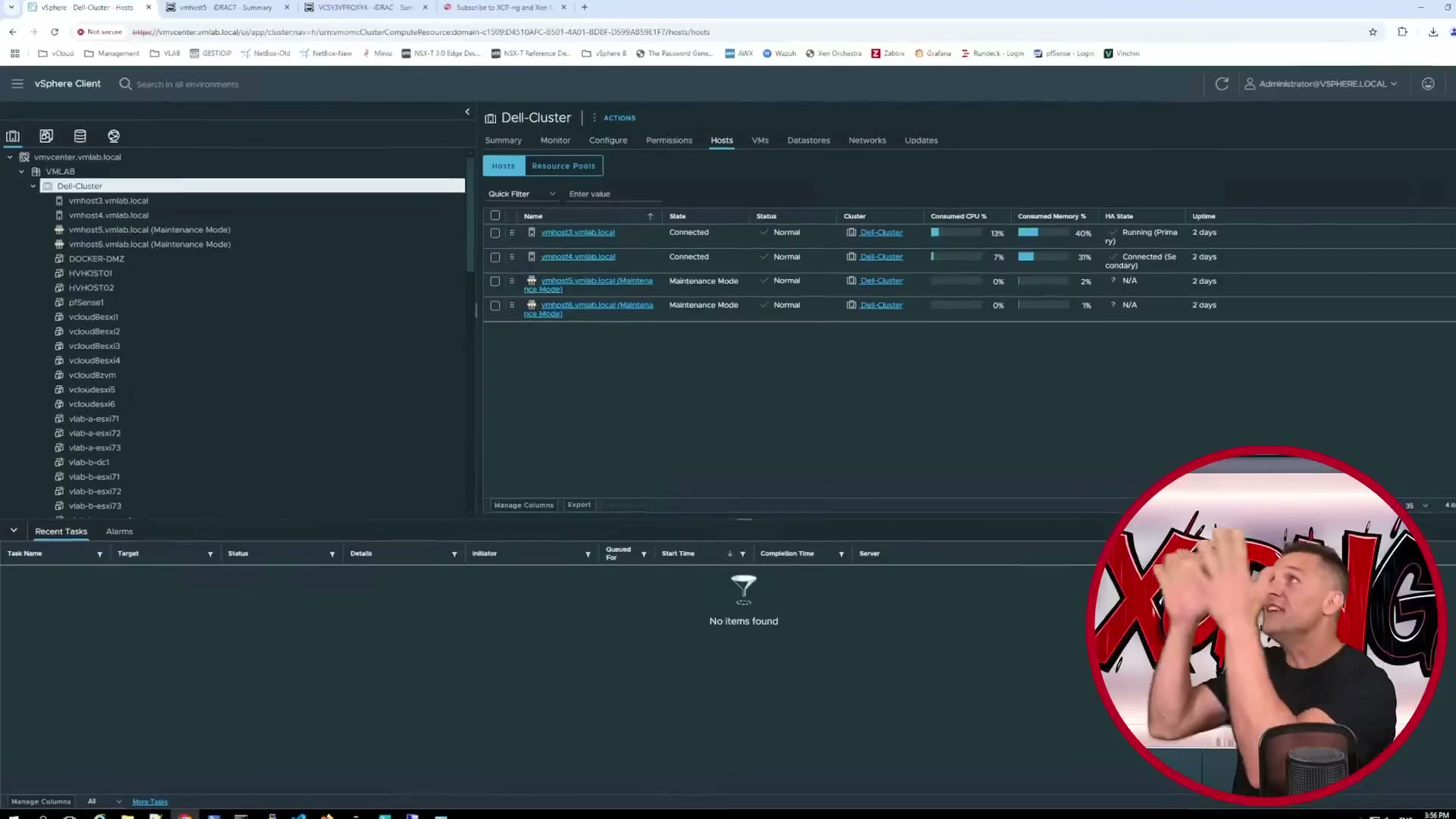The height and width of the screenshot is (819, 1456).
Task: Collapse vmvcenter.vmlab.local tree node
Action: click(x=10, y=158)
